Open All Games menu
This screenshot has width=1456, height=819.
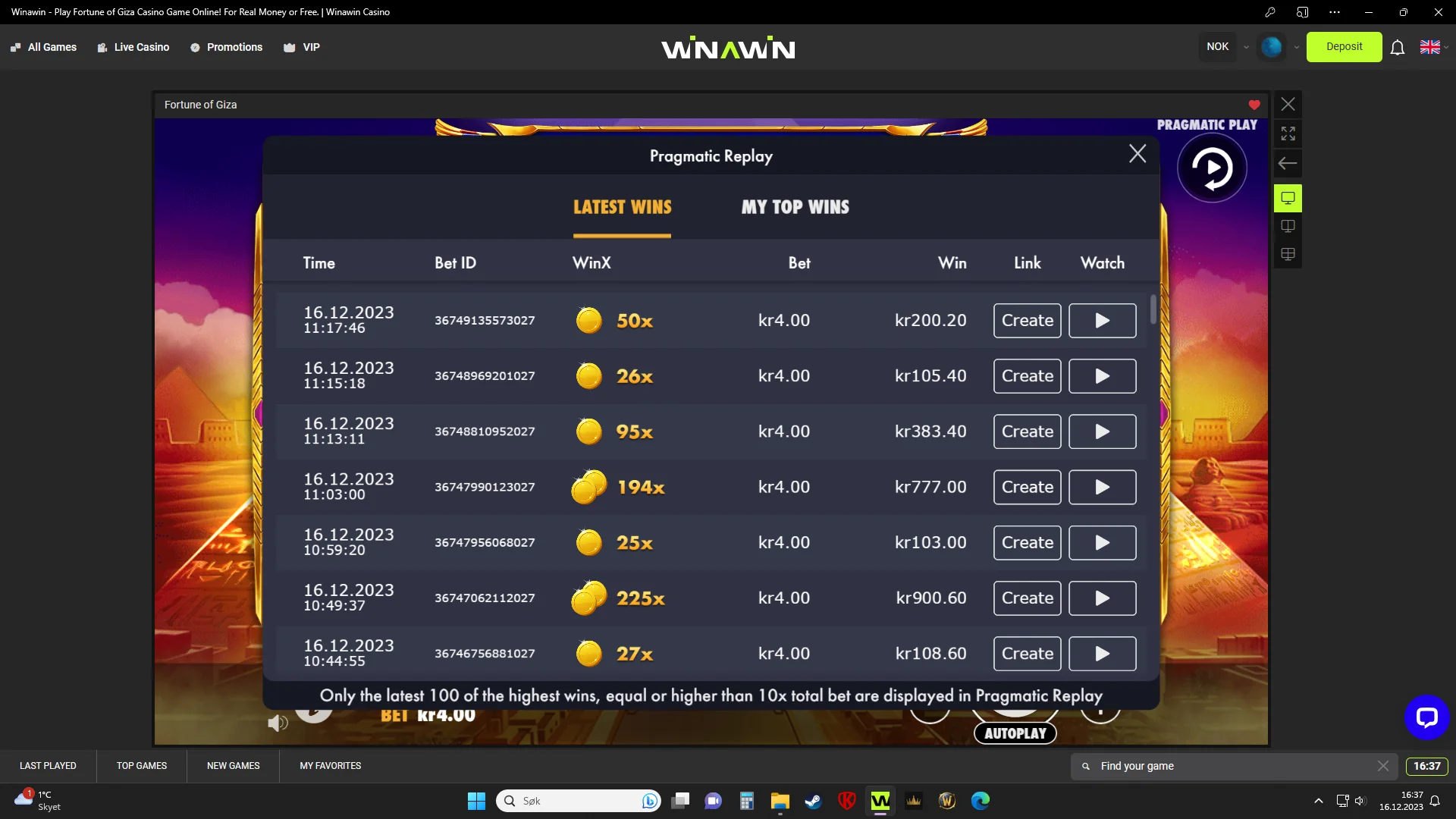[x=43, y=47]
